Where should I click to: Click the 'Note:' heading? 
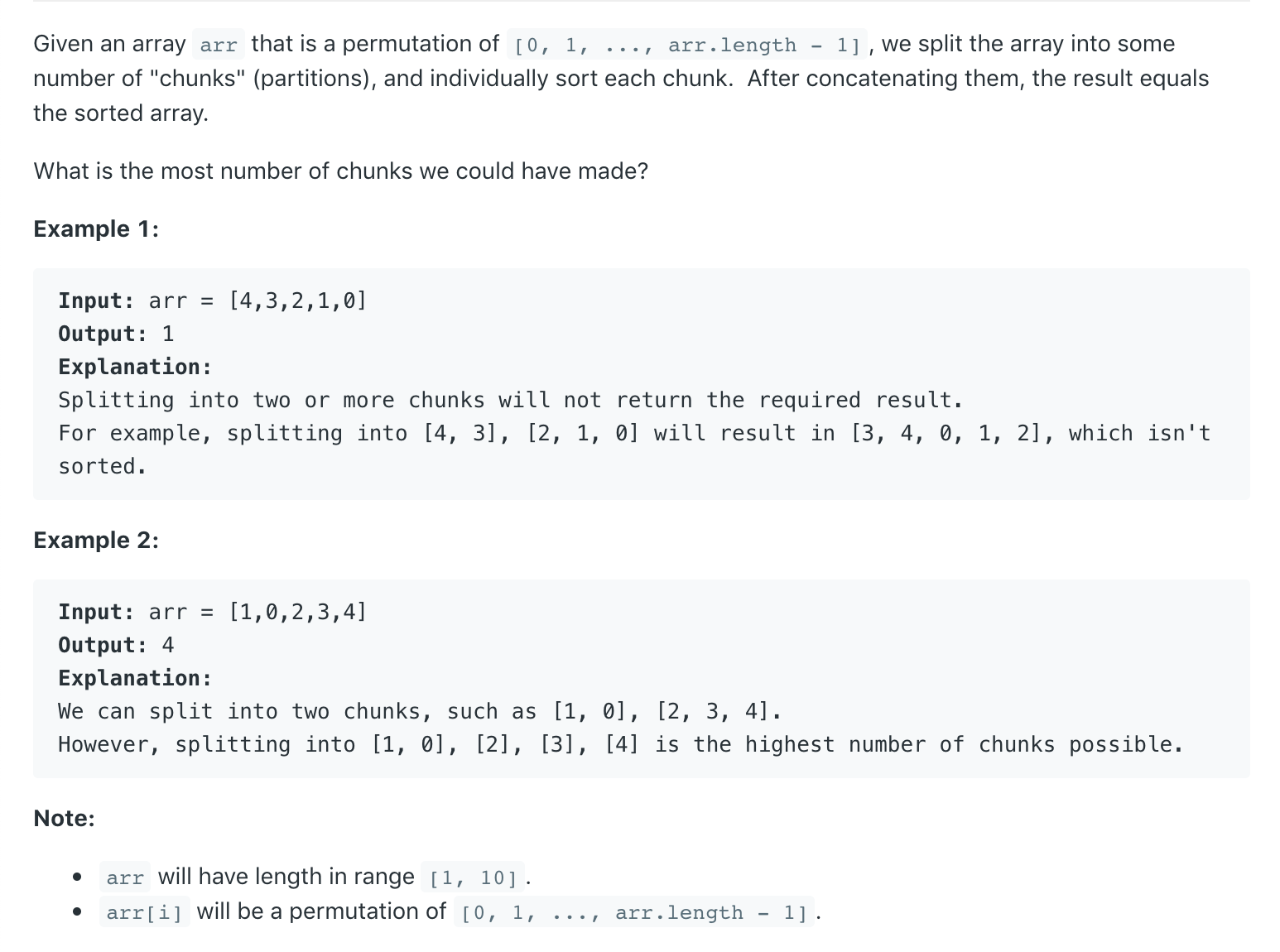coord(65,819)
